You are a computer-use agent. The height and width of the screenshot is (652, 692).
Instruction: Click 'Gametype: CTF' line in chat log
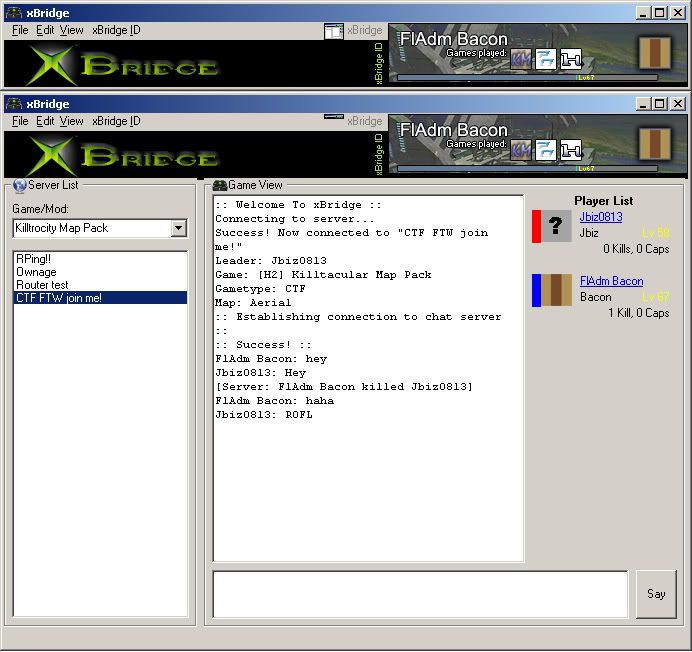coord(260,289)
